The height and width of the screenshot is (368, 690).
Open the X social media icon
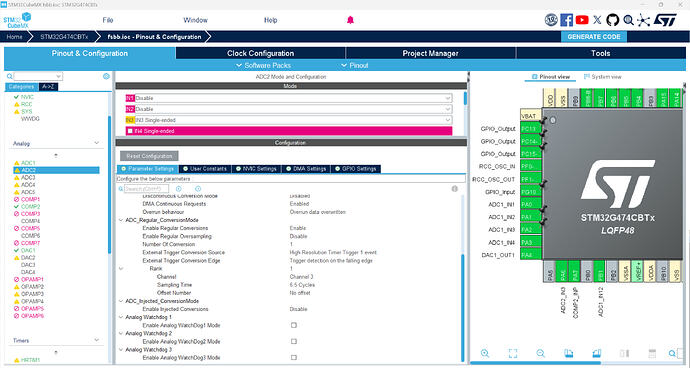(597, 20)
